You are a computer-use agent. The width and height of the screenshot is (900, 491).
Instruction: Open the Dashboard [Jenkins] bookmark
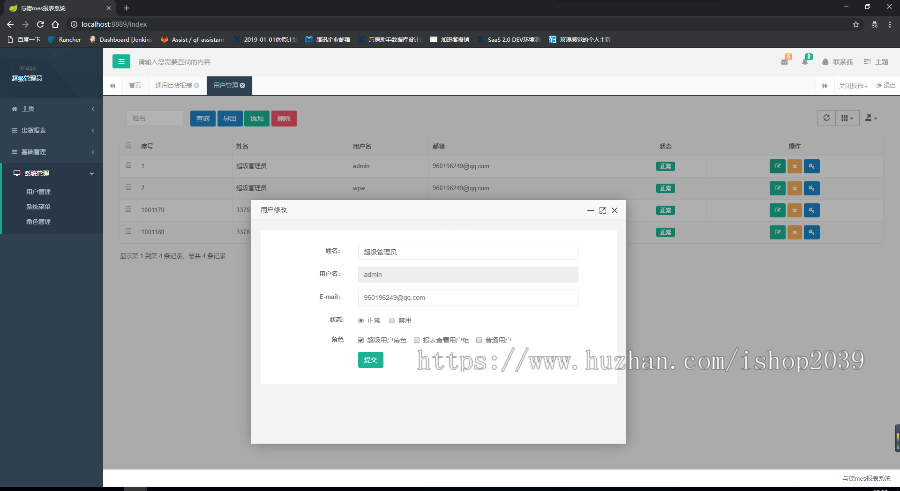point(121,40)
